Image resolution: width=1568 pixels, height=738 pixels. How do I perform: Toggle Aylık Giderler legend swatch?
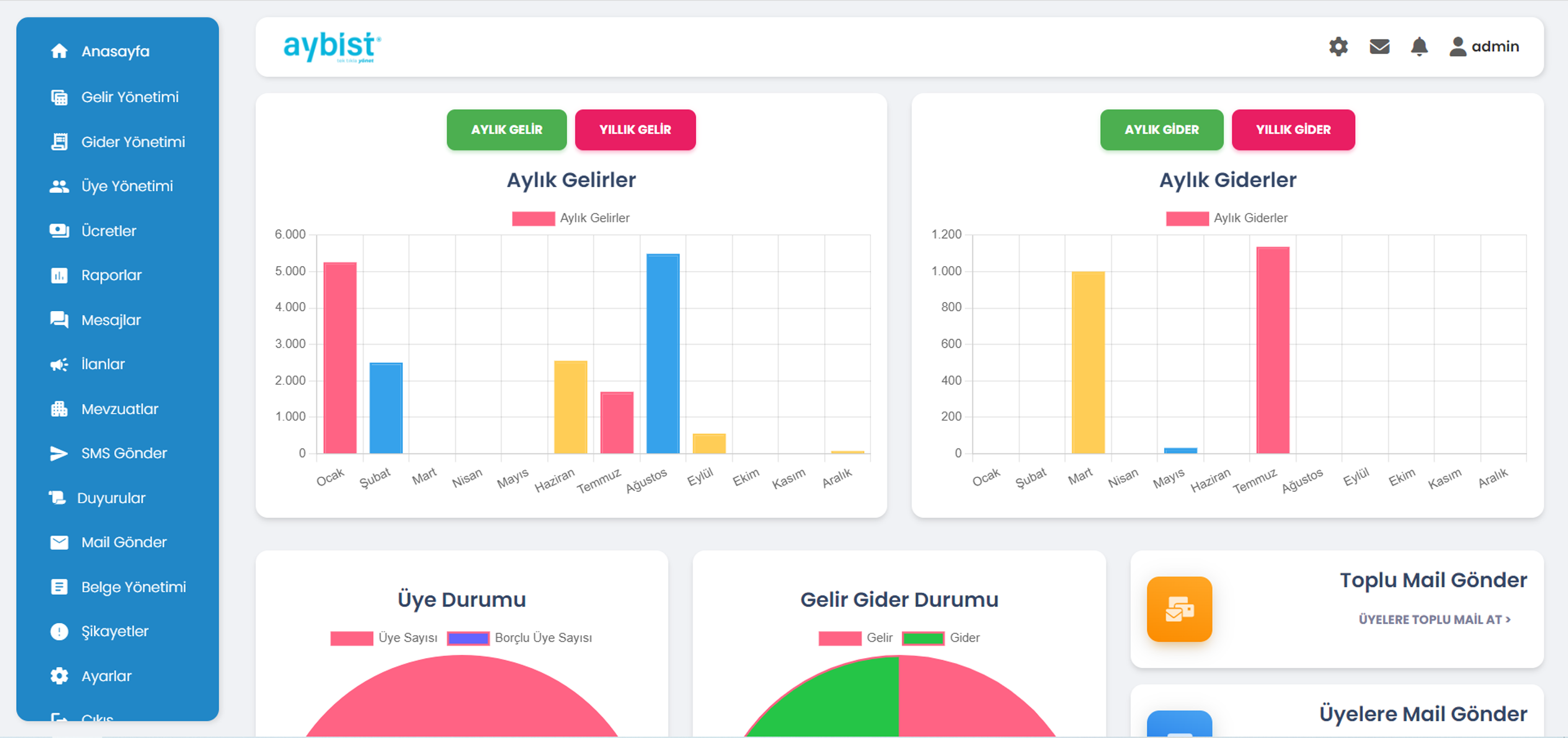(1187, 218)
